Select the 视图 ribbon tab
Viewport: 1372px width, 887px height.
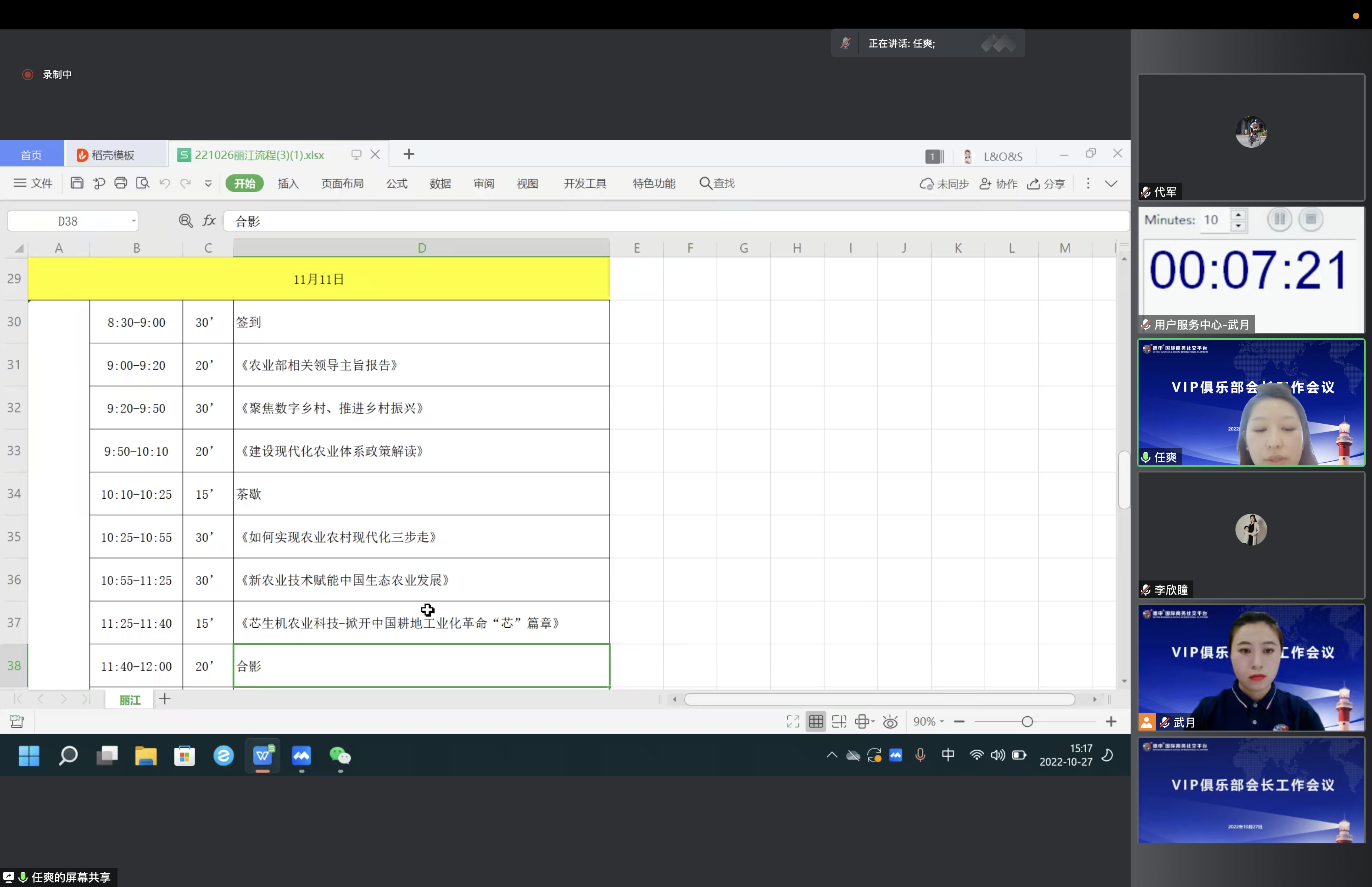click(527, 183)
